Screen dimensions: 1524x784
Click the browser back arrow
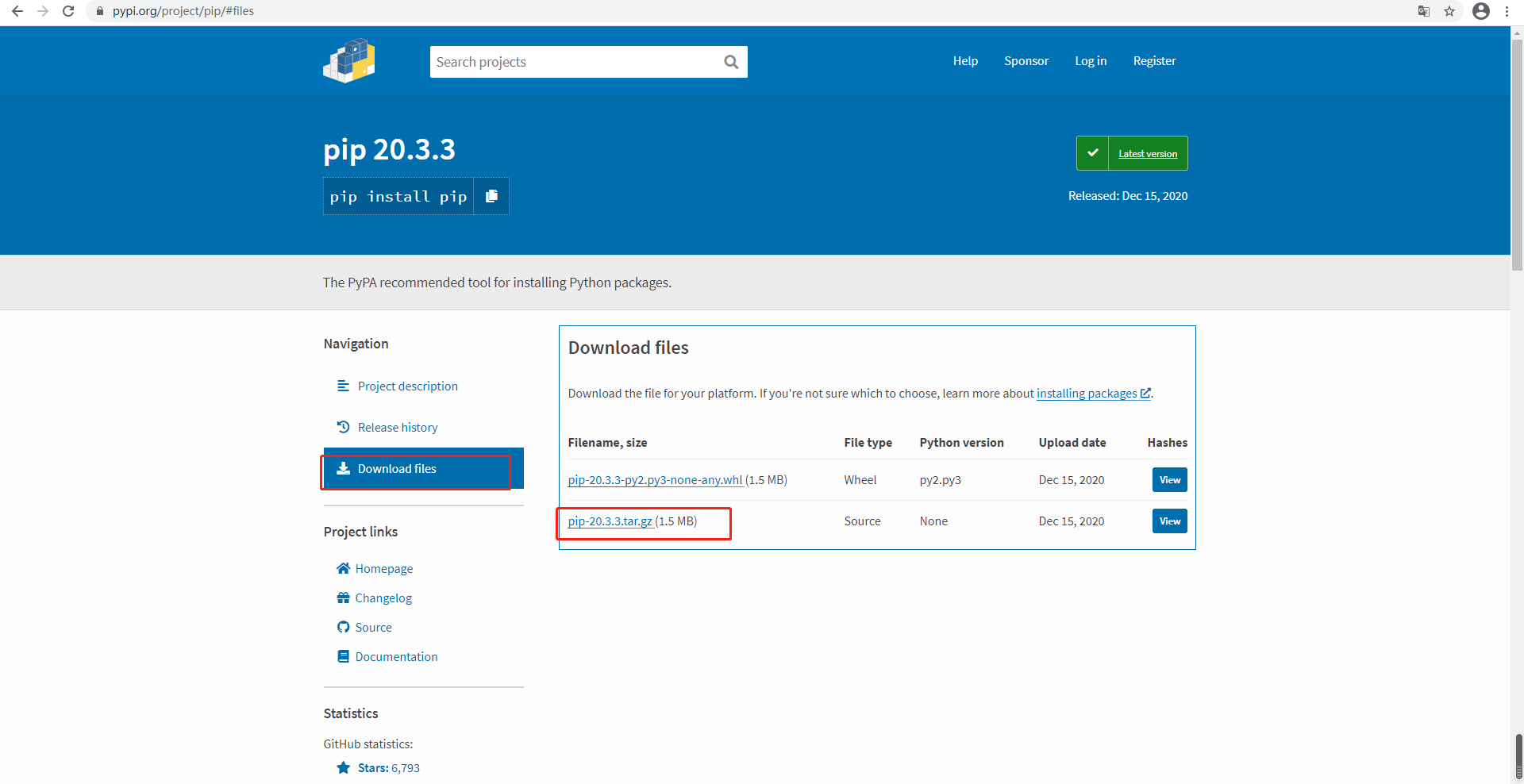point(17,11)
